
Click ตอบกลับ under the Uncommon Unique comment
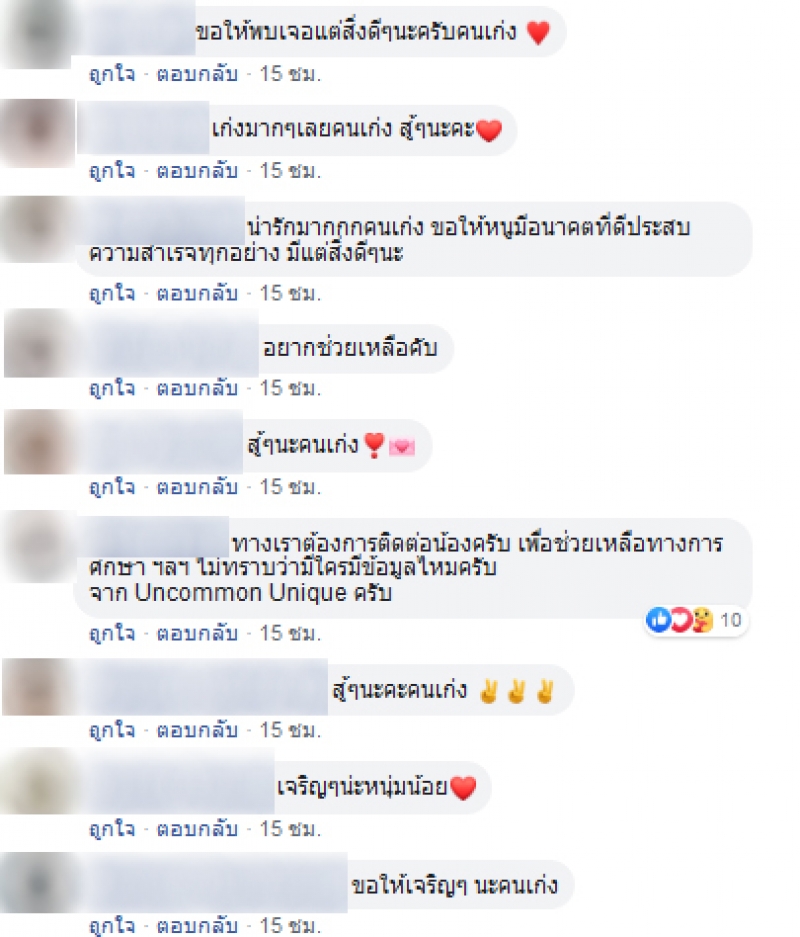click(197, 633)
